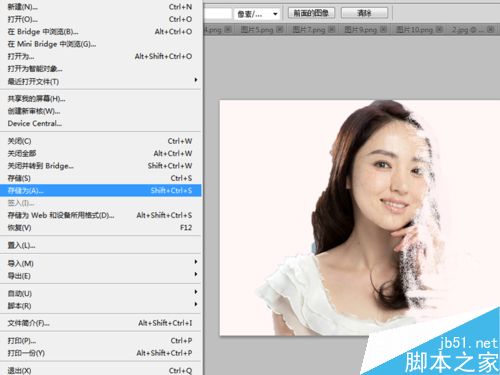The height and width of the screenshot is (375, 500).
Task: Choose 打开为智能对象... menu entry
Action: pyautogui.click(x=100, y=69)
